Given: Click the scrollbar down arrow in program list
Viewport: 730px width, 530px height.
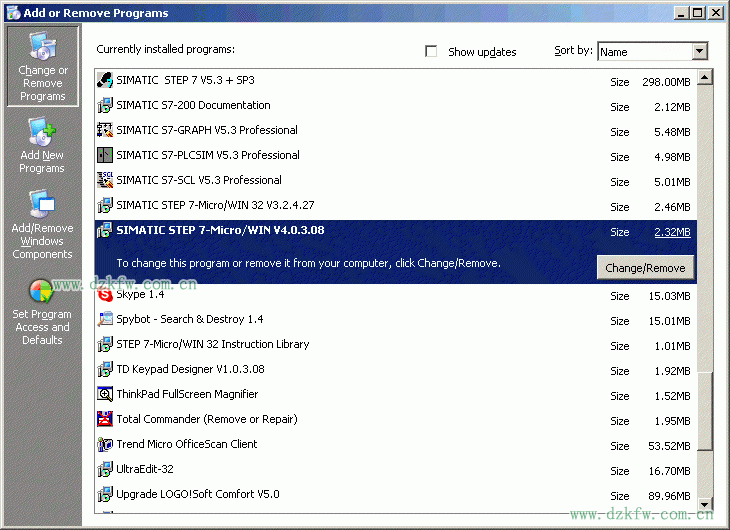Looking at the screenshot, I should tap(705, 503).
